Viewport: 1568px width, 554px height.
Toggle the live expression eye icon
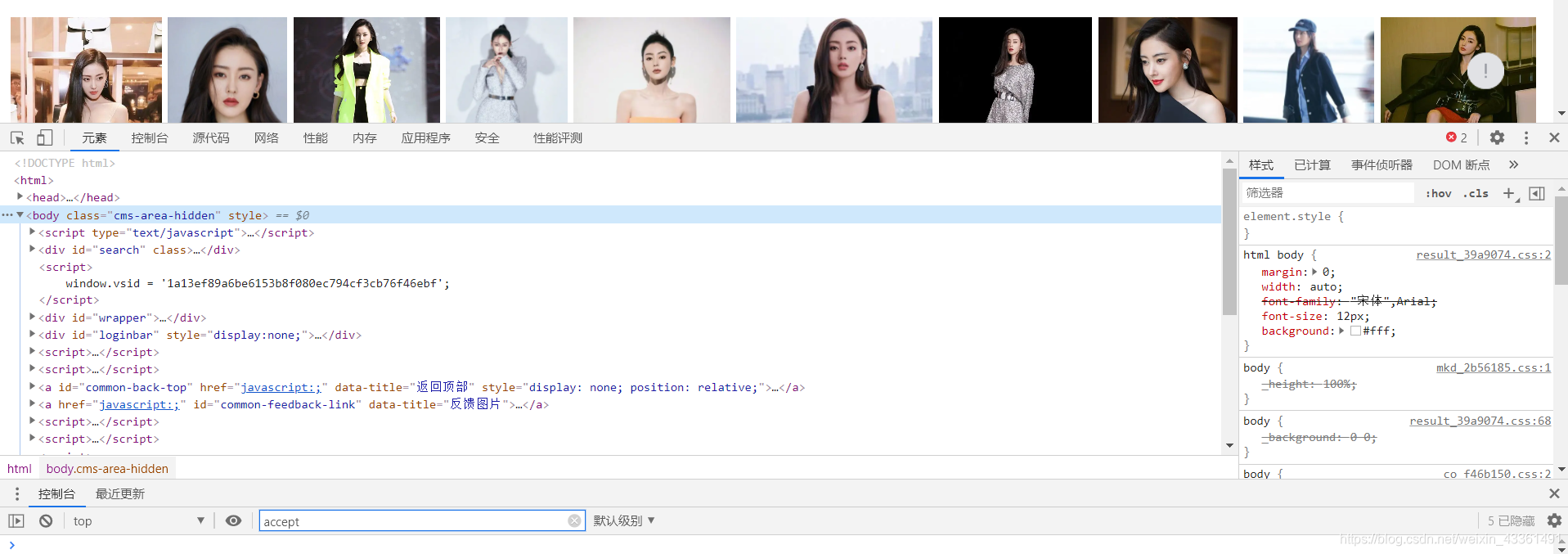click(x=233, y=520)
